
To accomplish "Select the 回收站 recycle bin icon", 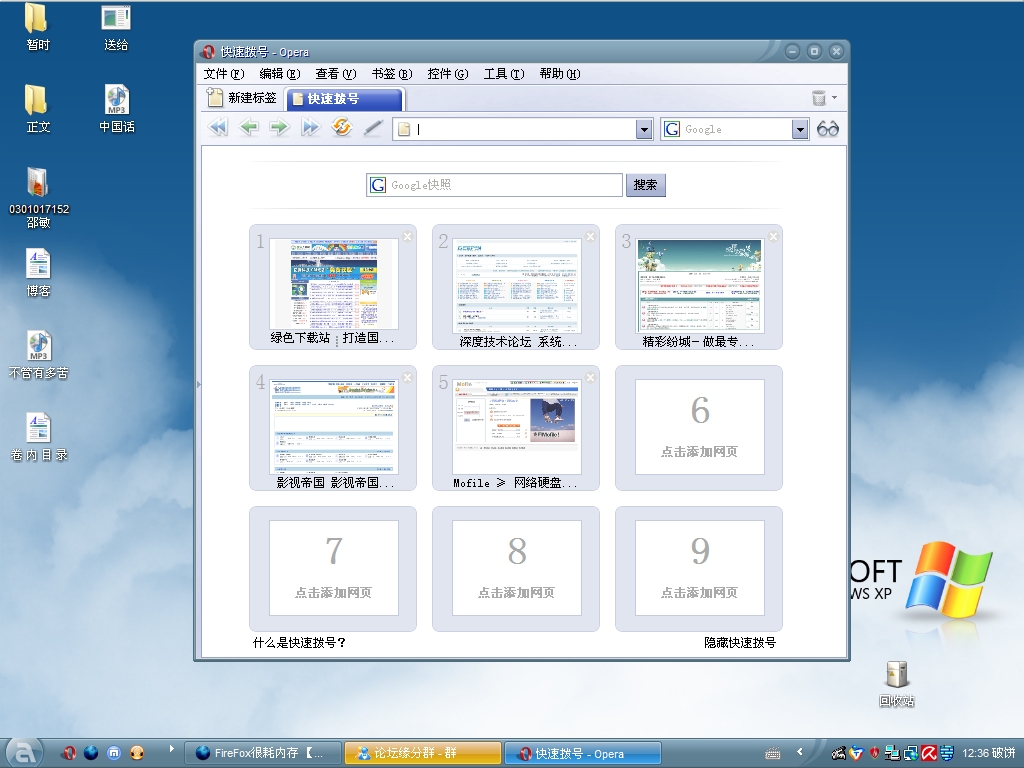I will click(897, 684).
